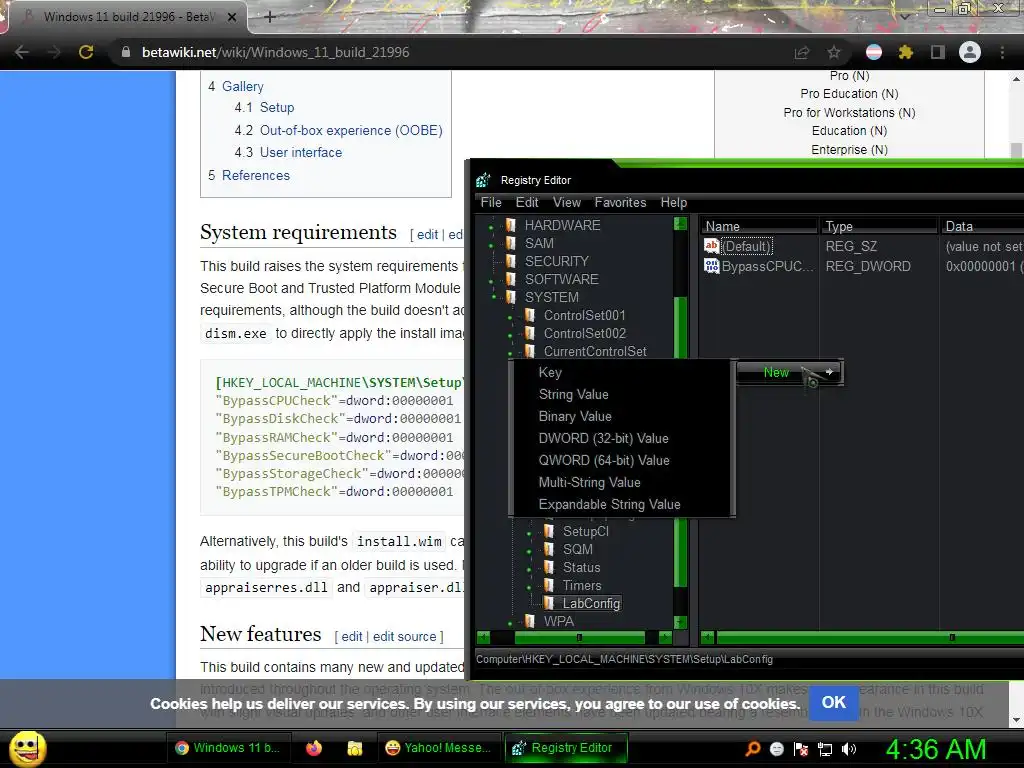Click the search magnifier tray icon
Image resolution: width=1024 pixels, height=768 pixels.
pyautogui.click(x=753, y=748)
